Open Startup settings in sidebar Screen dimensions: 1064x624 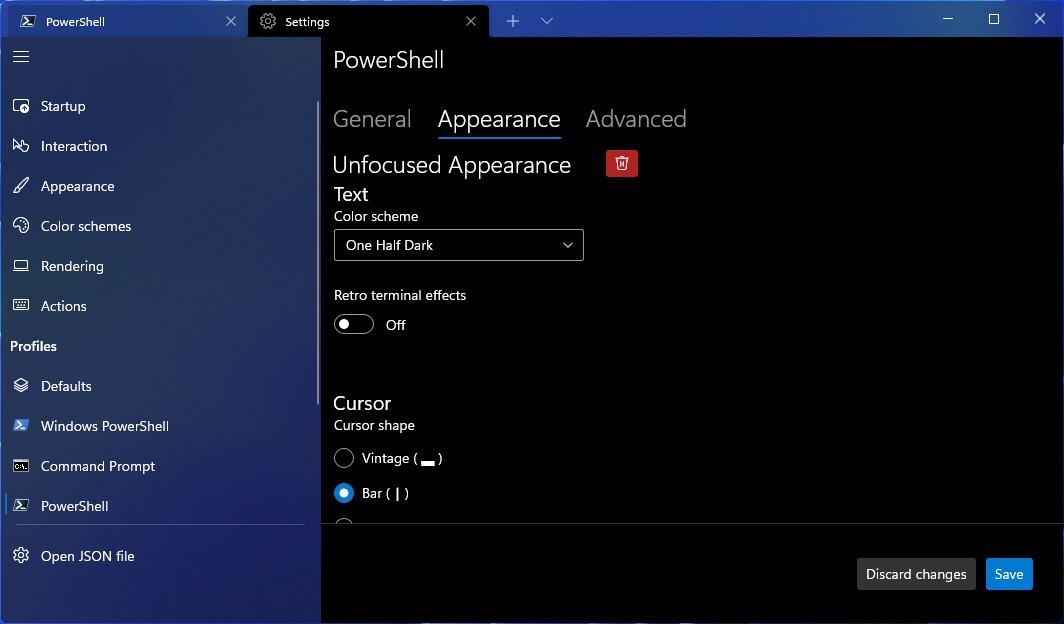coord(63,106)
